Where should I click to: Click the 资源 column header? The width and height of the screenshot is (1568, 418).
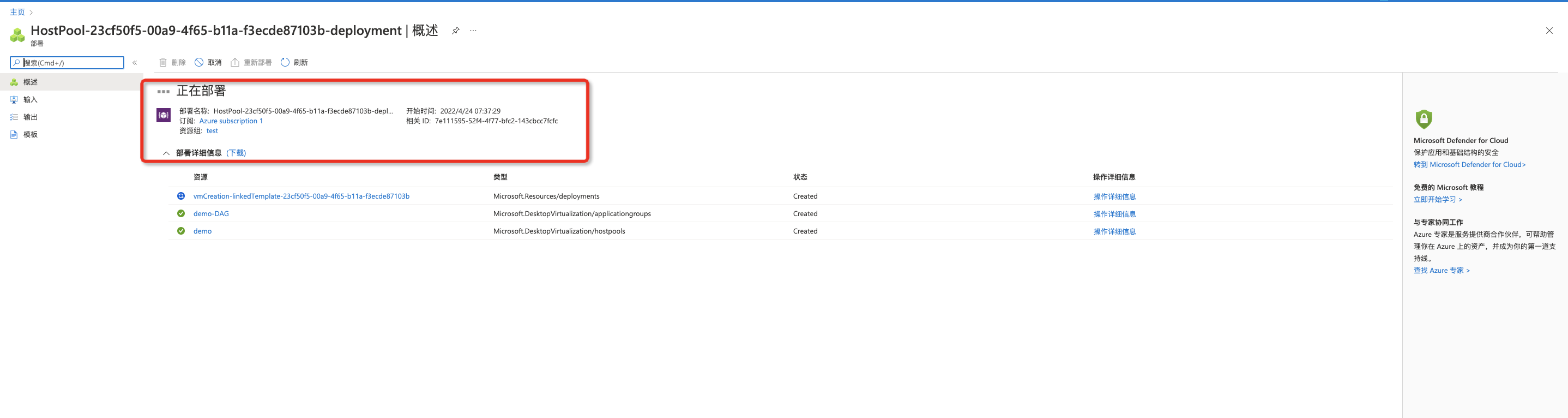(200, 177)
